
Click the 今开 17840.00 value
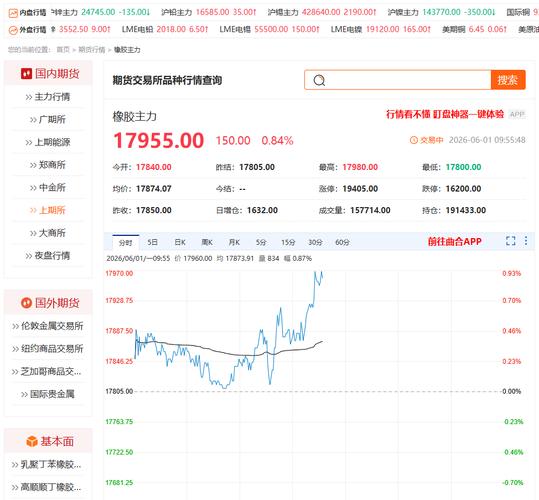(x=154, y=167)
